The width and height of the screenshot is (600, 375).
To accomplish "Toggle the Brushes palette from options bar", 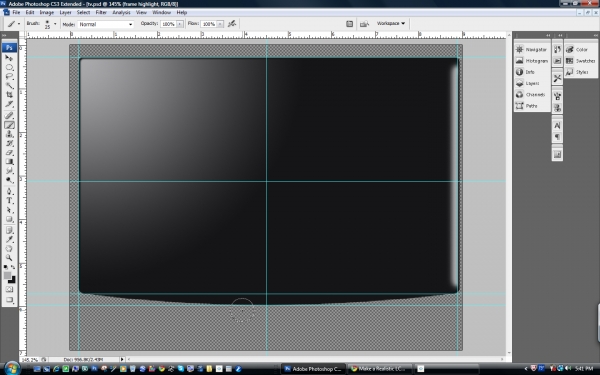I will coord(349,24).
